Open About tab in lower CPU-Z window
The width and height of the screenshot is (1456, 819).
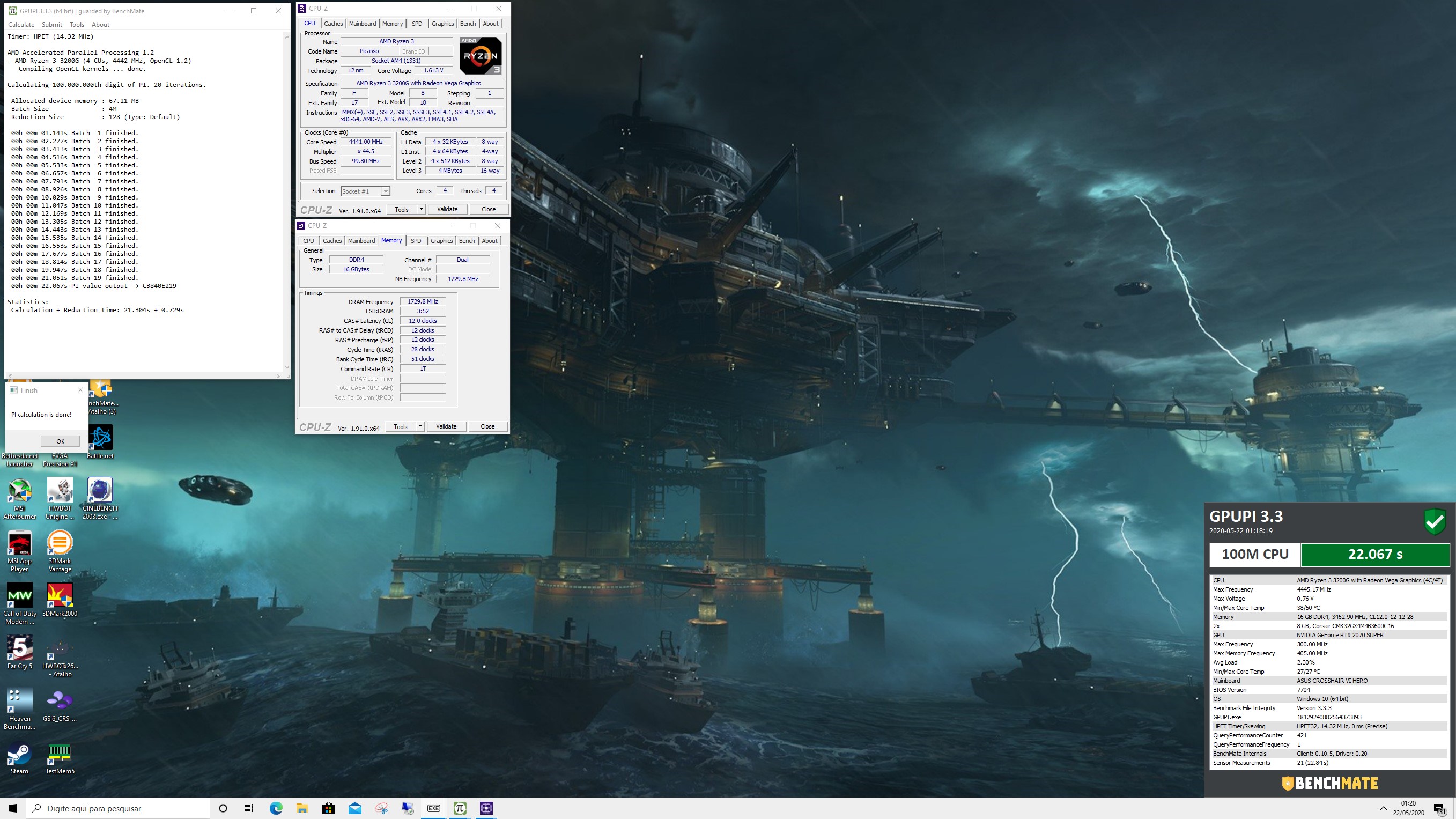coord(490,241)
